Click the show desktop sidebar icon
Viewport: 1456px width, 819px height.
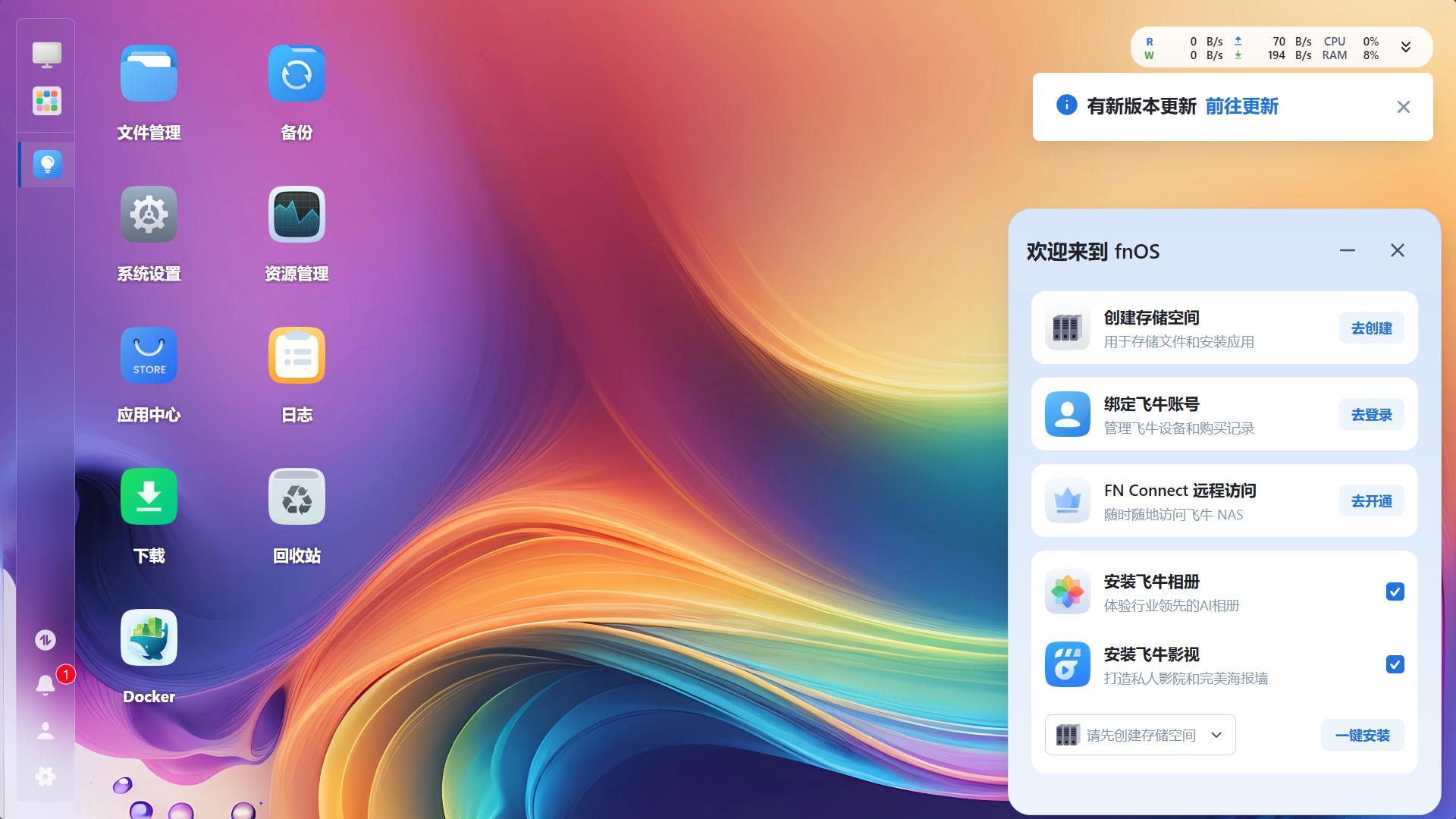[x=46, y=54]
